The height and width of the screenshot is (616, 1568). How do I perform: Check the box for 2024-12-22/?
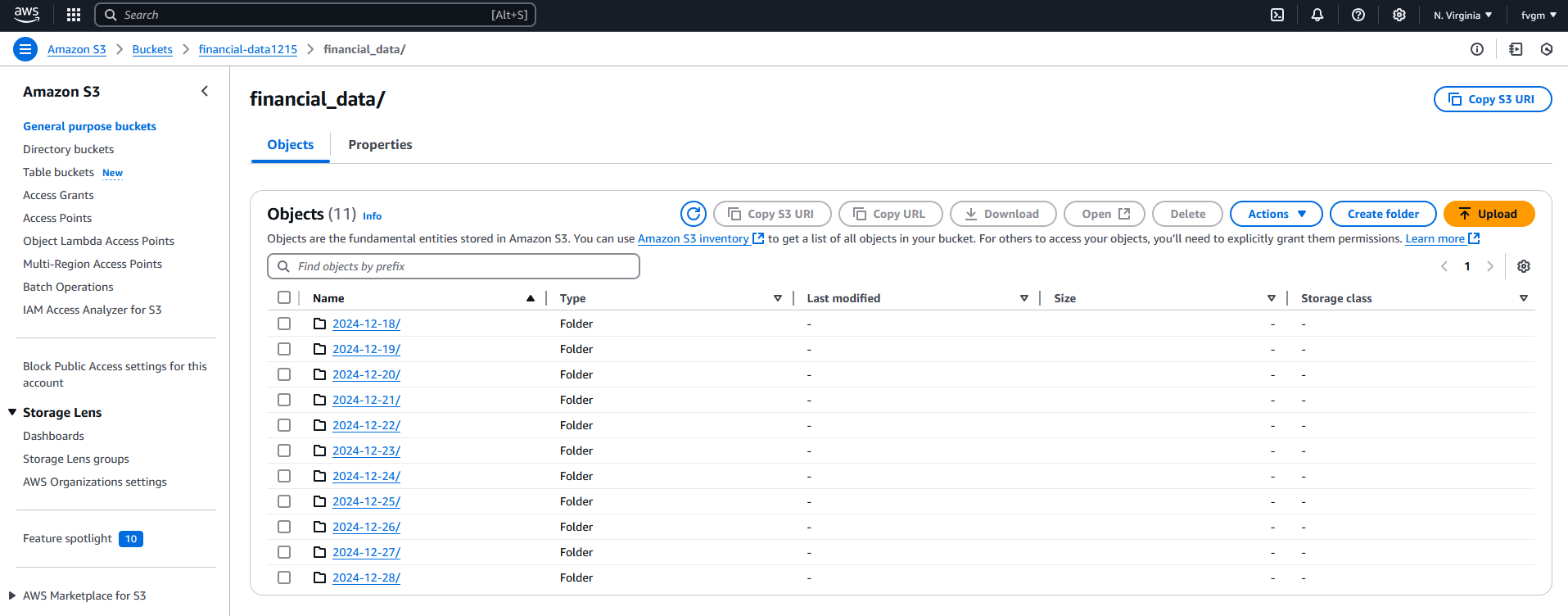tap(284, 425)
